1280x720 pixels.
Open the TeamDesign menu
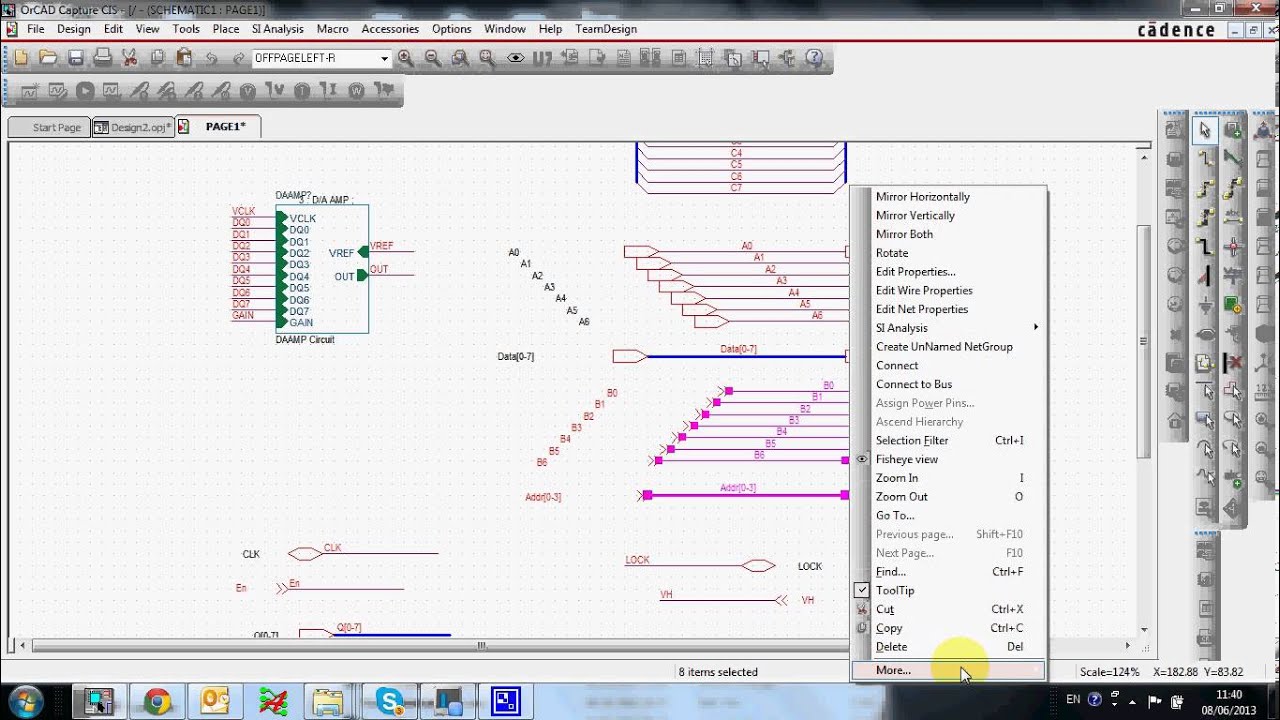(606, 29)
